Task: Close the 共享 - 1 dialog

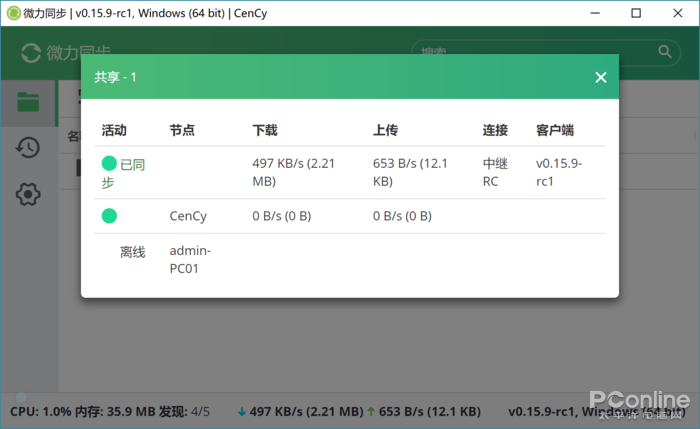Action: (x=601, y=77)
